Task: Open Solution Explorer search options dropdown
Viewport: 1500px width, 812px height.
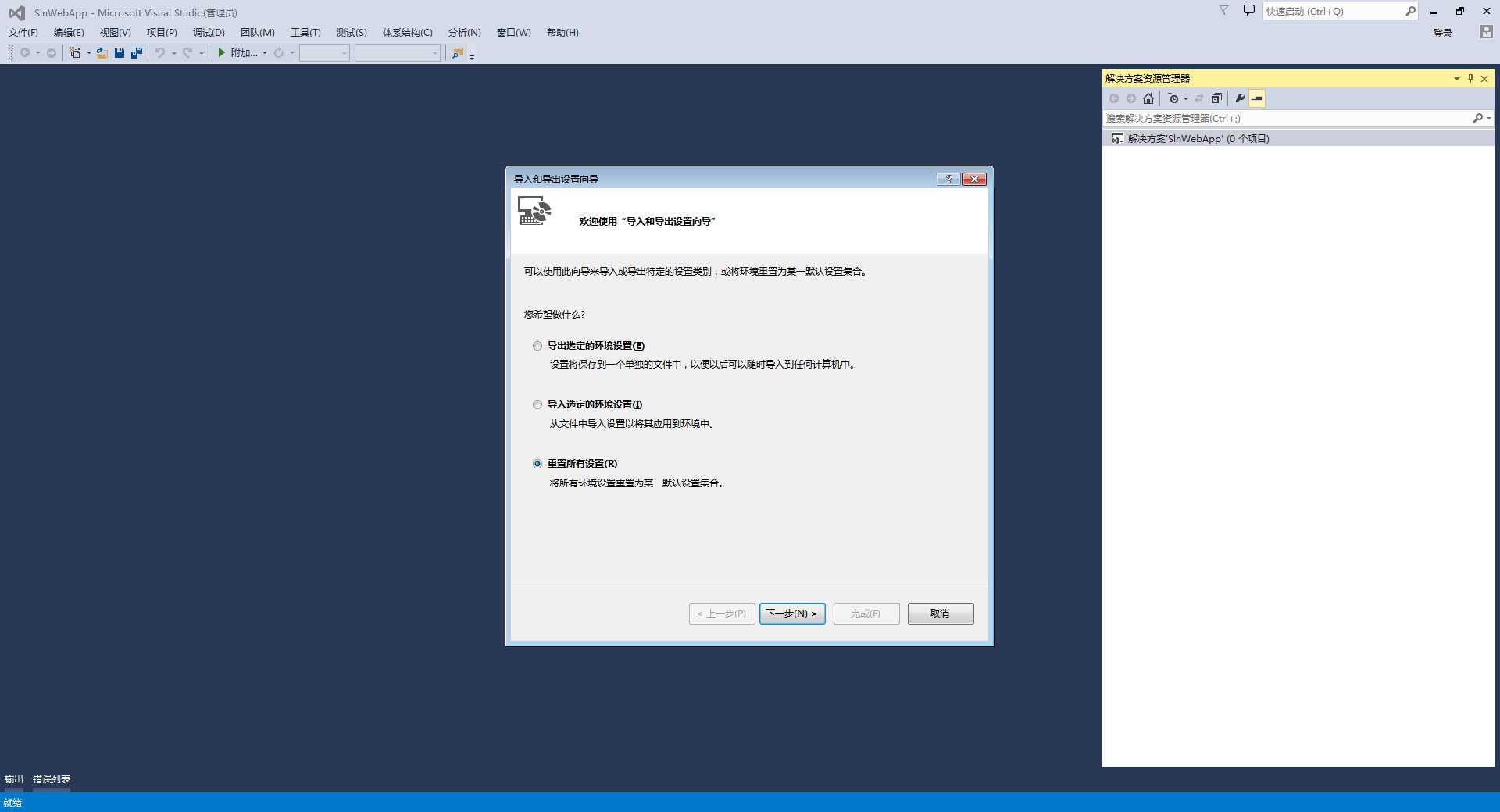Action: (x=1490, y=118)
